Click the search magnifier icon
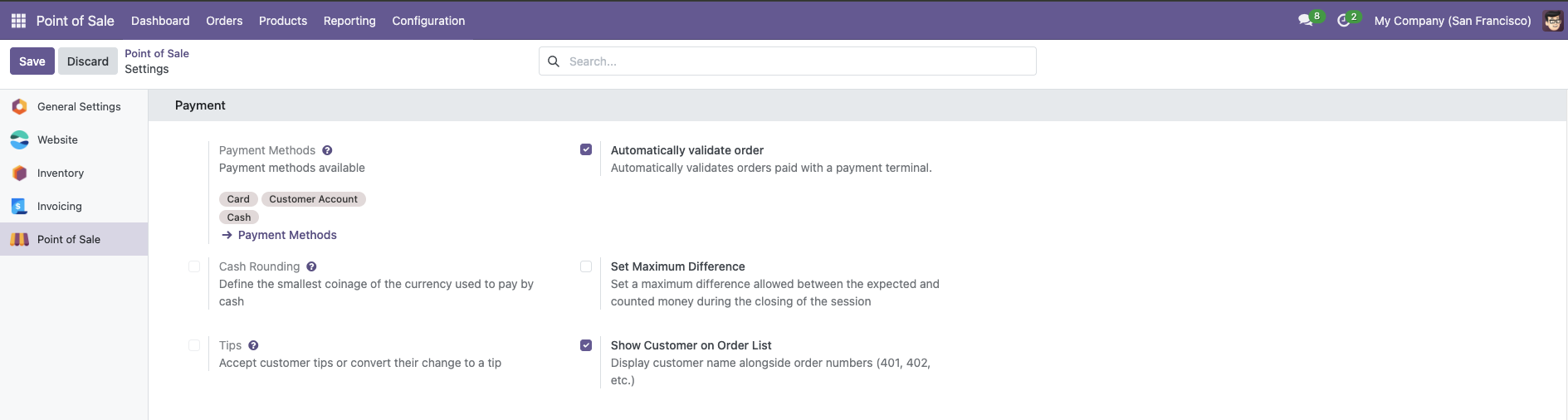Image resolution: width=1568 pixels, height=420 pixels. point(554,61)
